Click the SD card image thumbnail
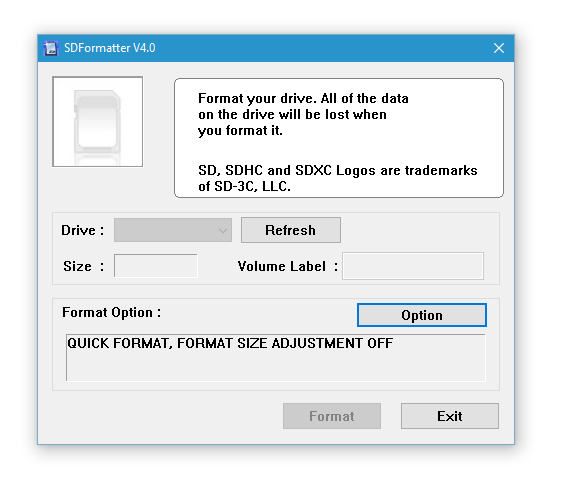562x489 pixels. pos(97,122)
